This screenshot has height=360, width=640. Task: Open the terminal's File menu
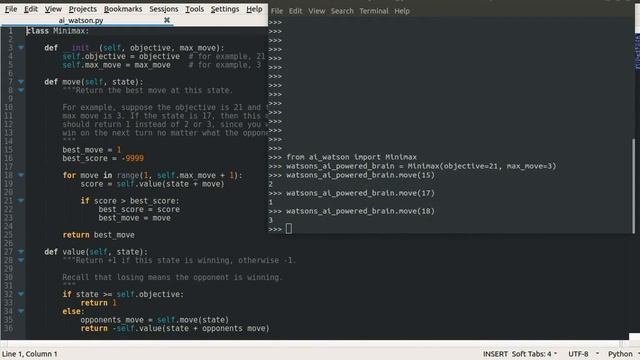point(277,11)
